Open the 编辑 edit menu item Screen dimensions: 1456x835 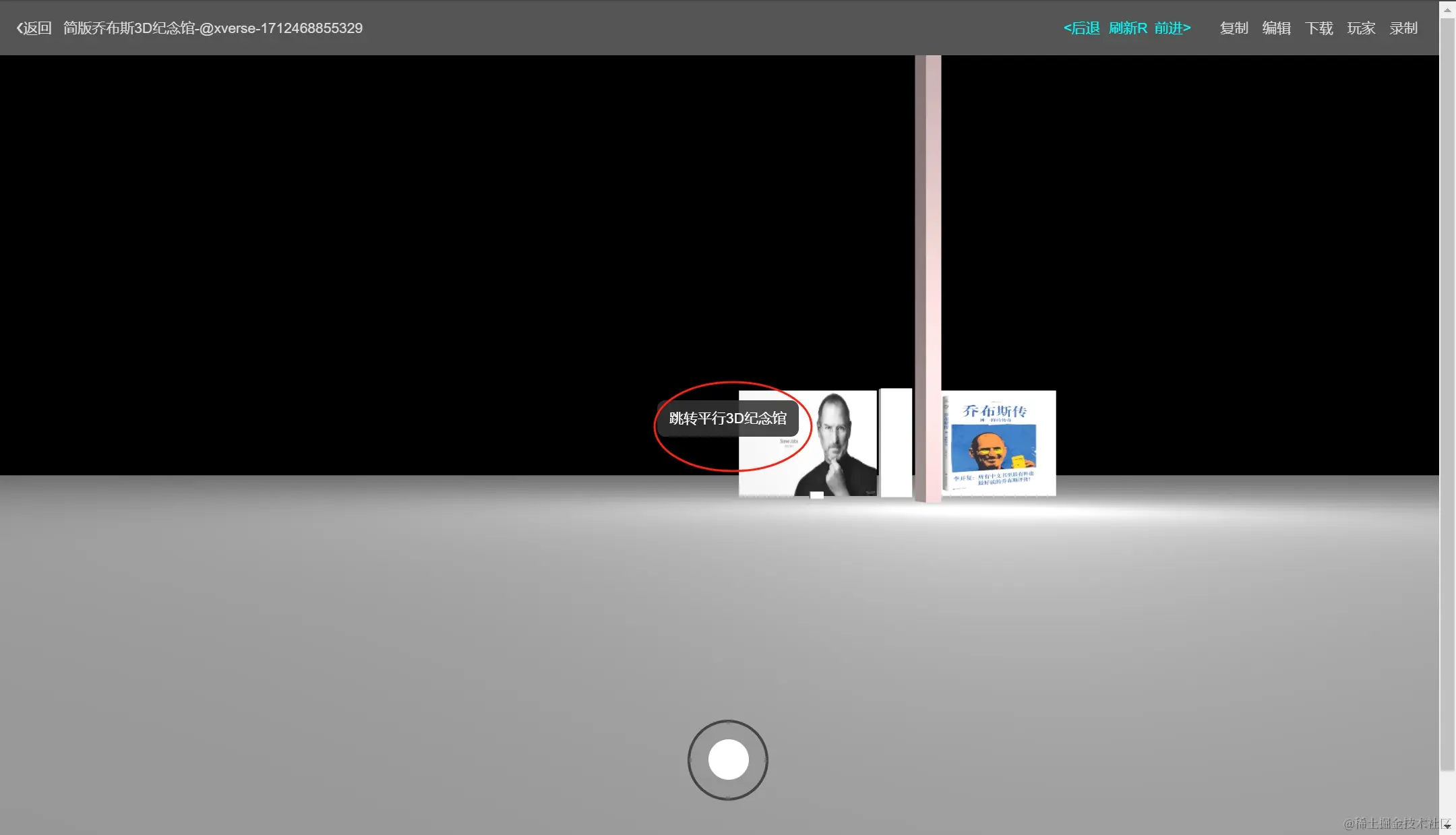pos(1276,28)
